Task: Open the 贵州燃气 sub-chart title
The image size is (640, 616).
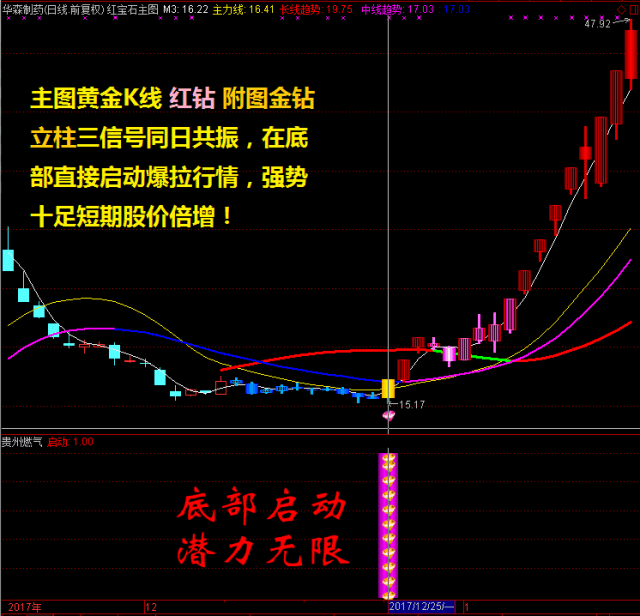Action: pyautogui.click(x=21, y=441)
